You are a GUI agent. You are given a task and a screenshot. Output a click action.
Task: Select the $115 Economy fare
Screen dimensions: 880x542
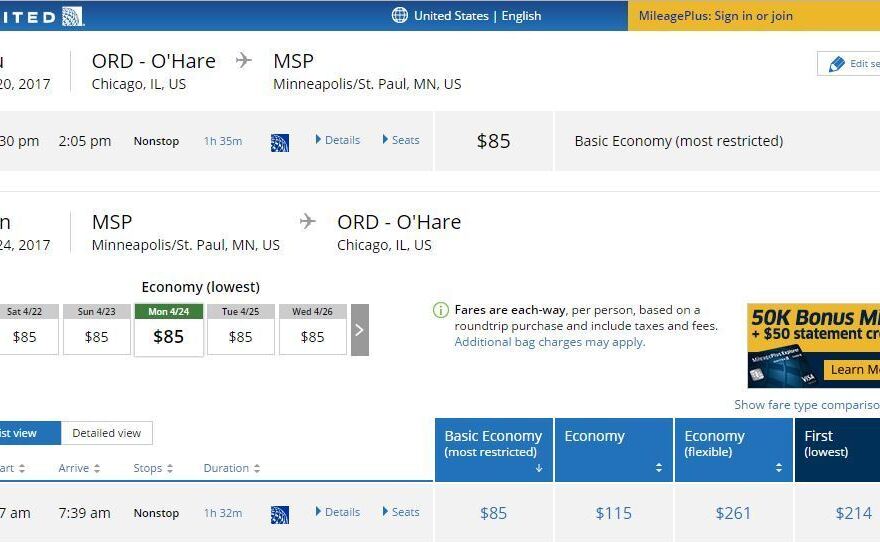(x=613, y=513)
